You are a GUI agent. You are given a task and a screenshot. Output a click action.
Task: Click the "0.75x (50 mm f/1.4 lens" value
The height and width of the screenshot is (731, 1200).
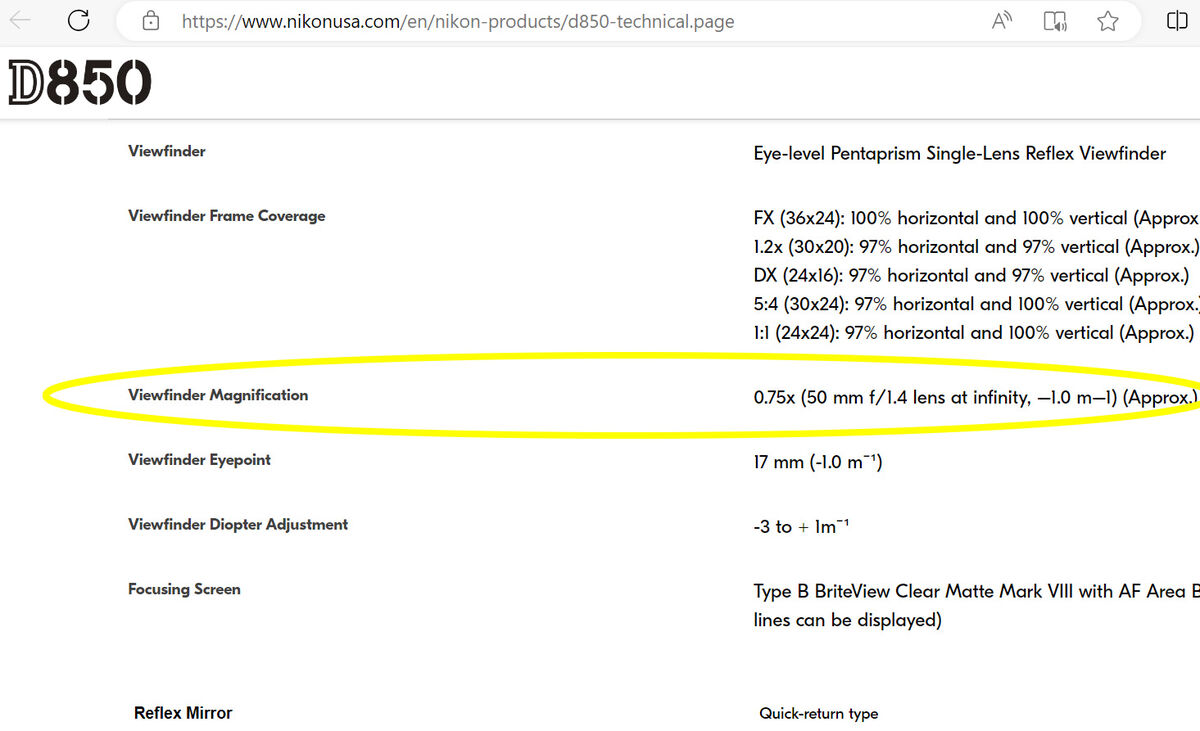pyautogui.click(x=976, y=398)
